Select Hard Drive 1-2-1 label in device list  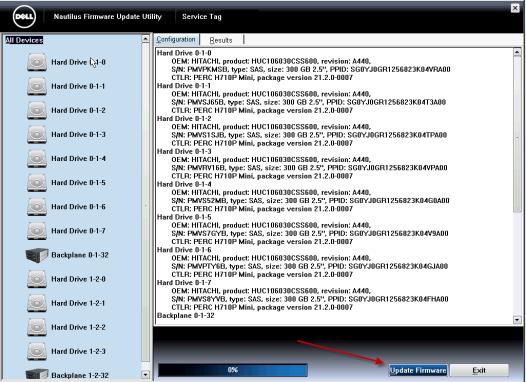(78, 303)
